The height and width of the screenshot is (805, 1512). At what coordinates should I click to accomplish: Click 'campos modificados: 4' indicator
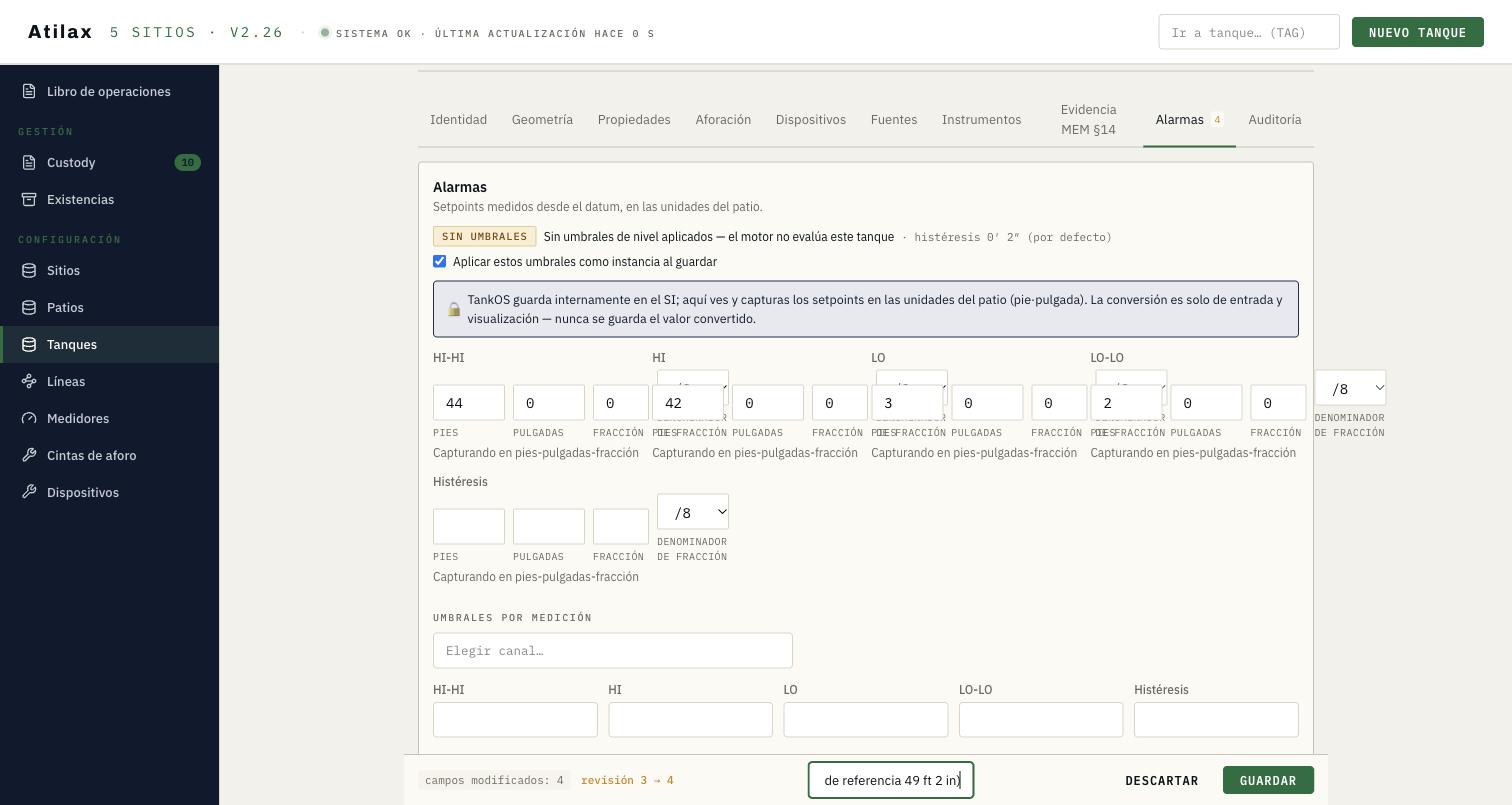[494, 780]
